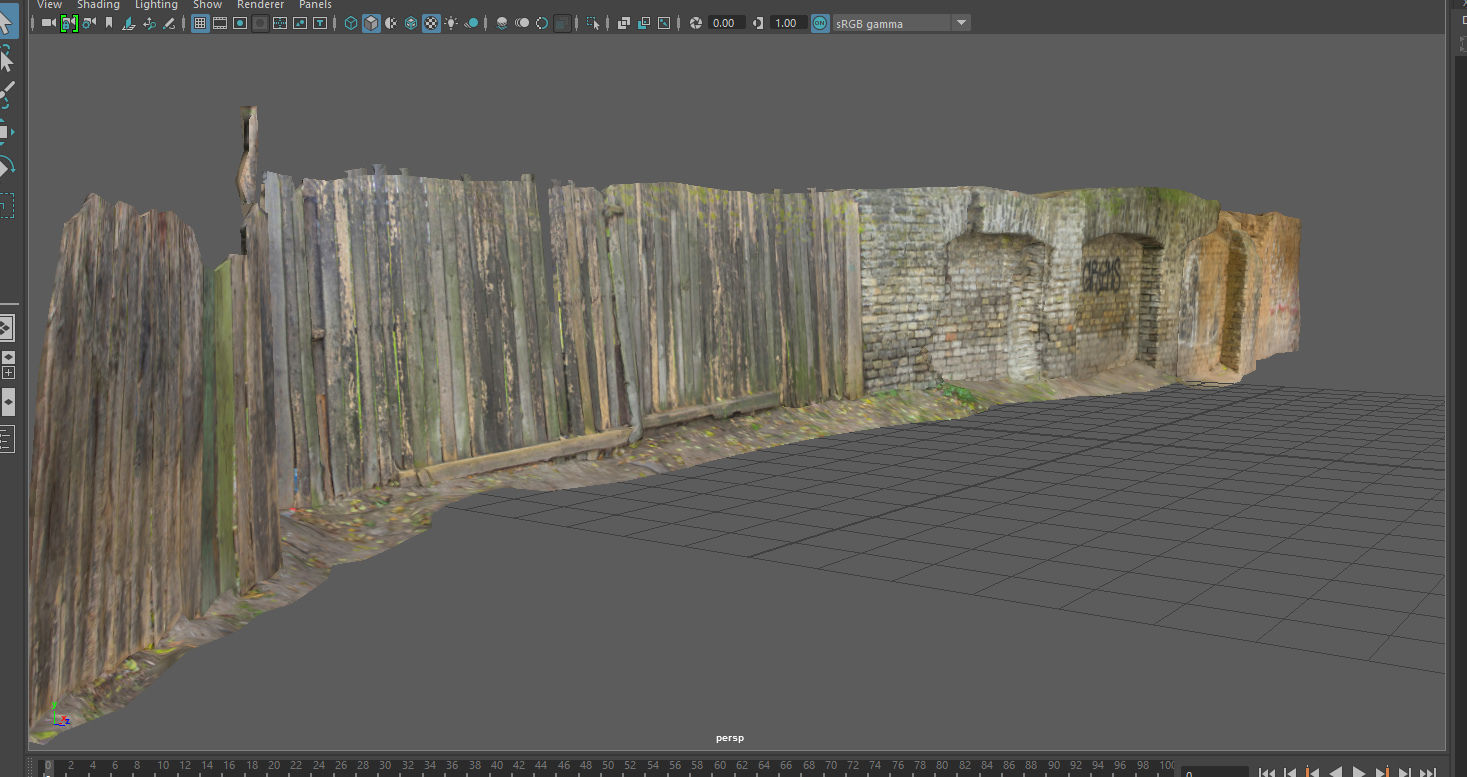Click the Exposure value field 0.00
This screenshot has height=777, width=1467.
tap(726, 23)
